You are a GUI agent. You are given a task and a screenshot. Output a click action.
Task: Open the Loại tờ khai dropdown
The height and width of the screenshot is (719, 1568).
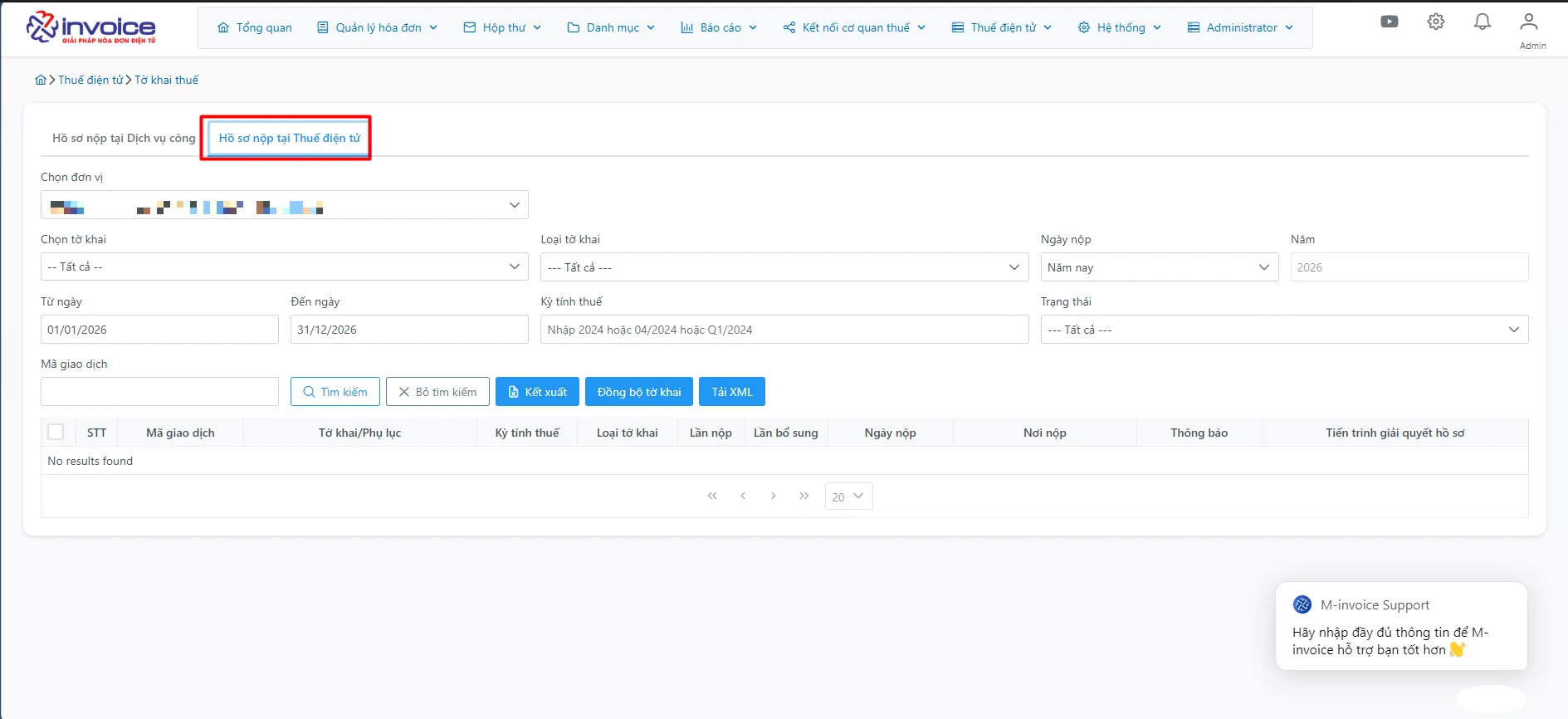[784, 267]
